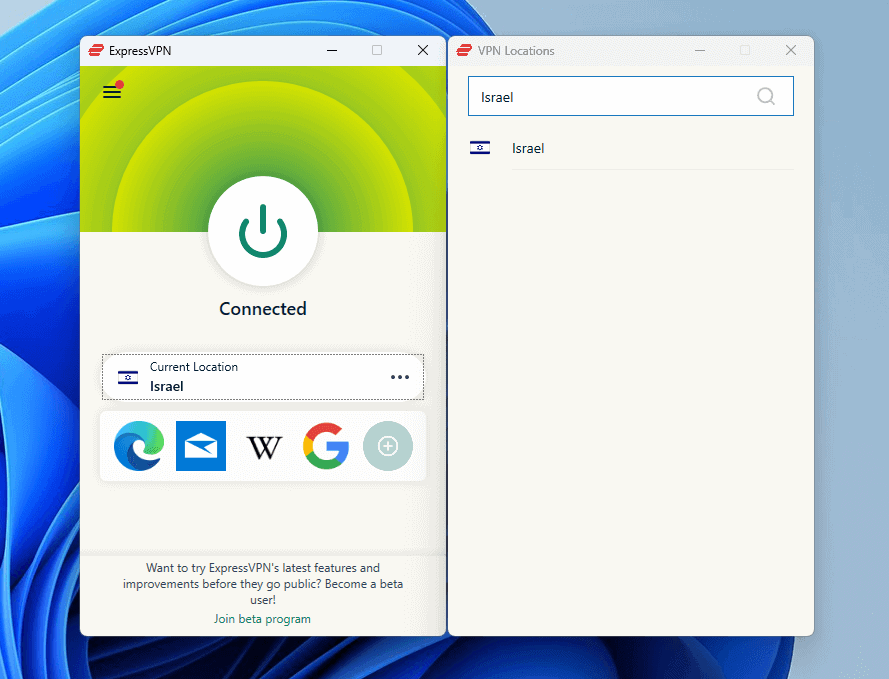Open the Microsoft Edge shortcut

point(139,446)
